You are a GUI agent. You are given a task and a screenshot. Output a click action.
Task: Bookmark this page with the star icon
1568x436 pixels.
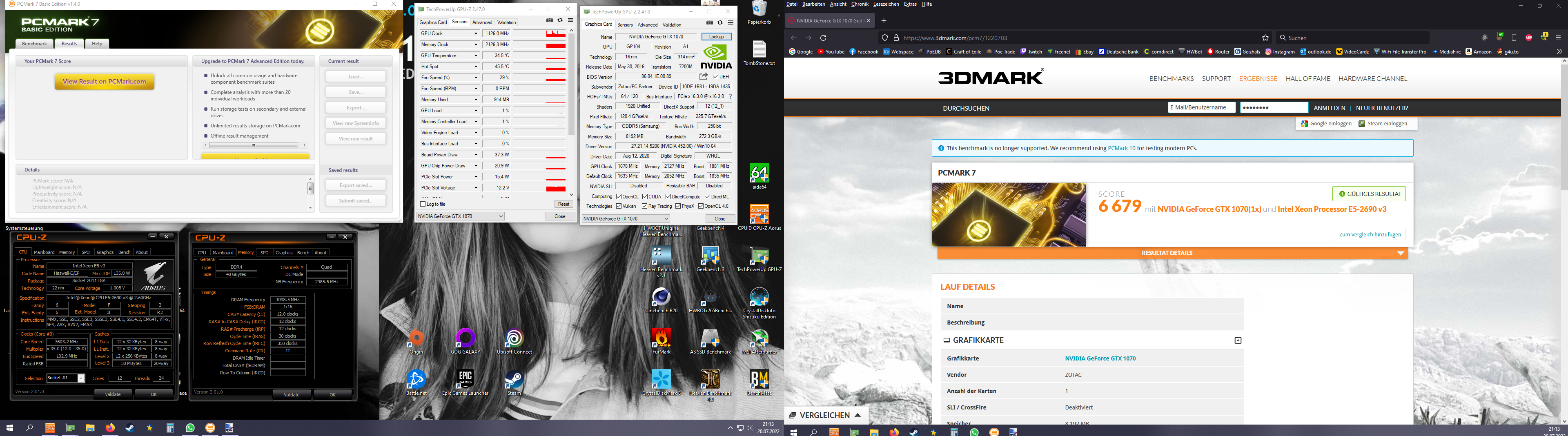point(1265,38)
